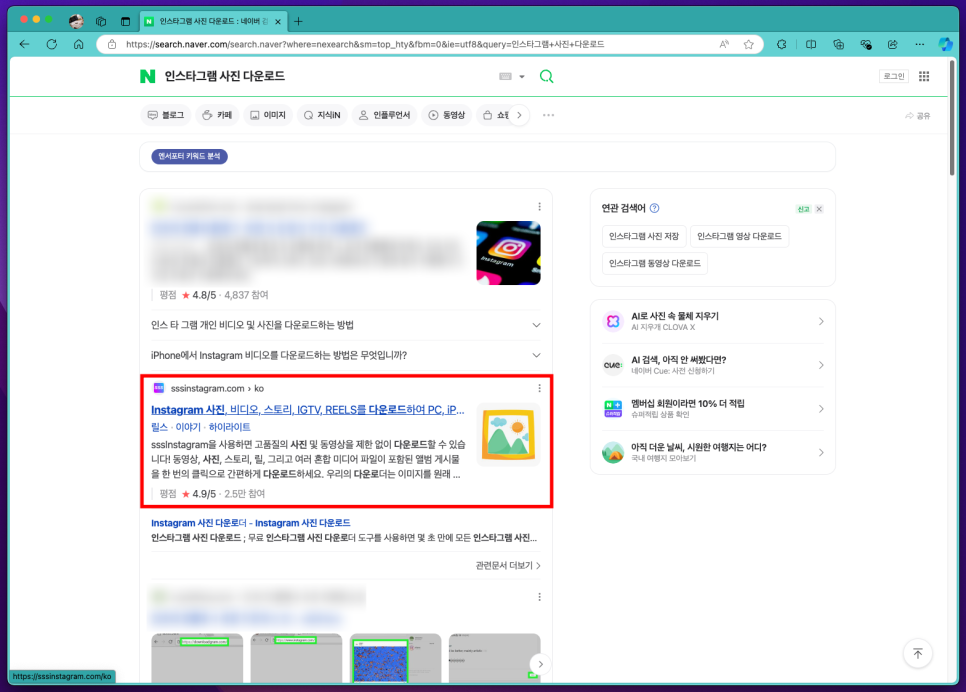
Task: Open split screen icon in toolbar
Action: coord(811,44)
